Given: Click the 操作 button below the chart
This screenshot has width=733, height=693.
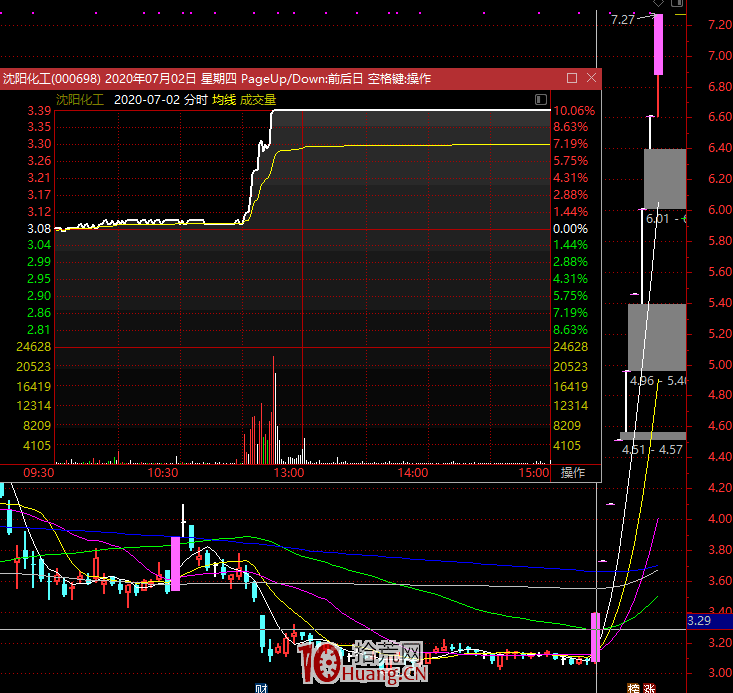Looking at the screenshot, I should [573, 473].
